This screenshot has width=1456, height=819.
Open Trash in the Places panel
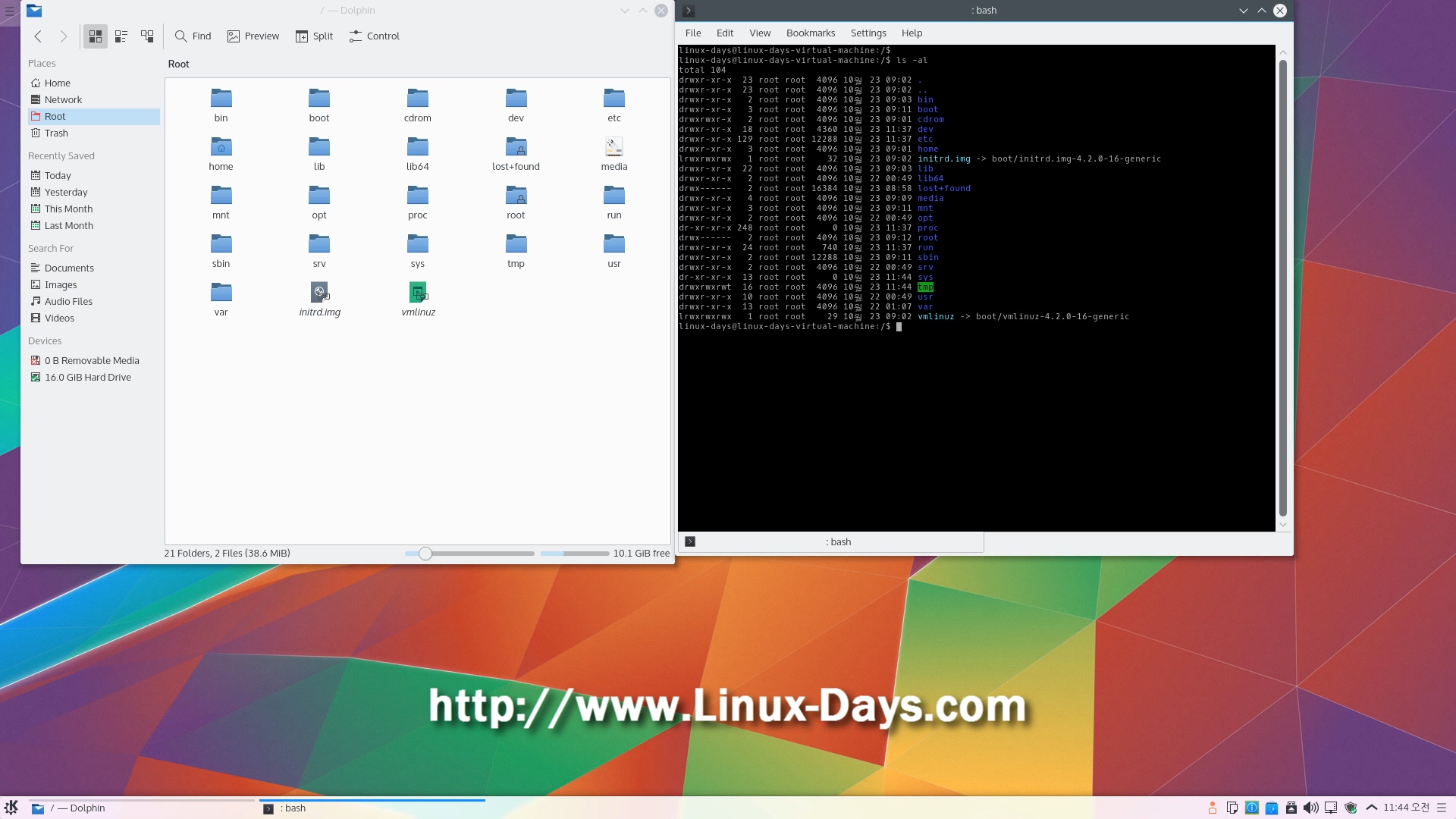94,133
